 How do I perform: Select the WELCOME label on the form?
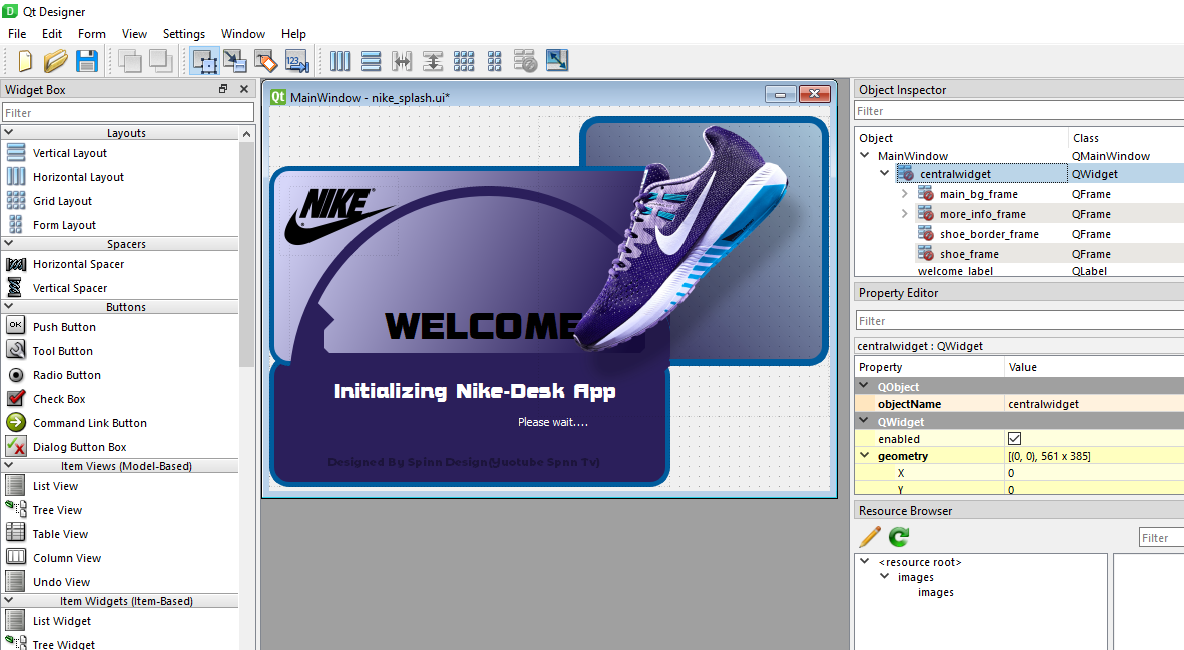[483, 326]
